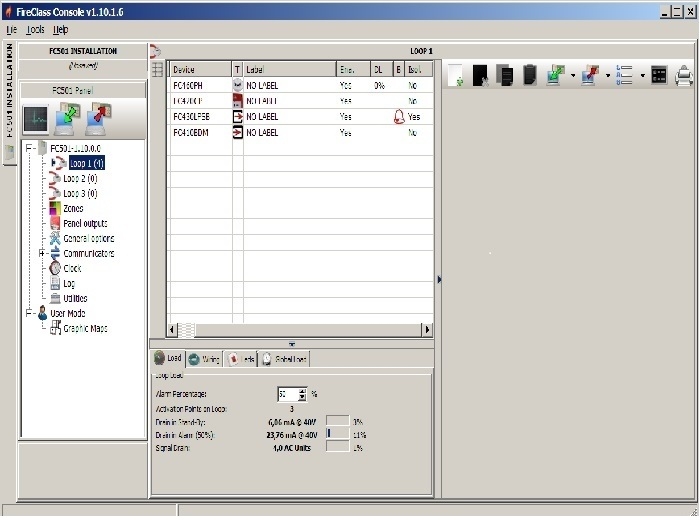
Task: Open Clock in the tree
Action: 72,268
